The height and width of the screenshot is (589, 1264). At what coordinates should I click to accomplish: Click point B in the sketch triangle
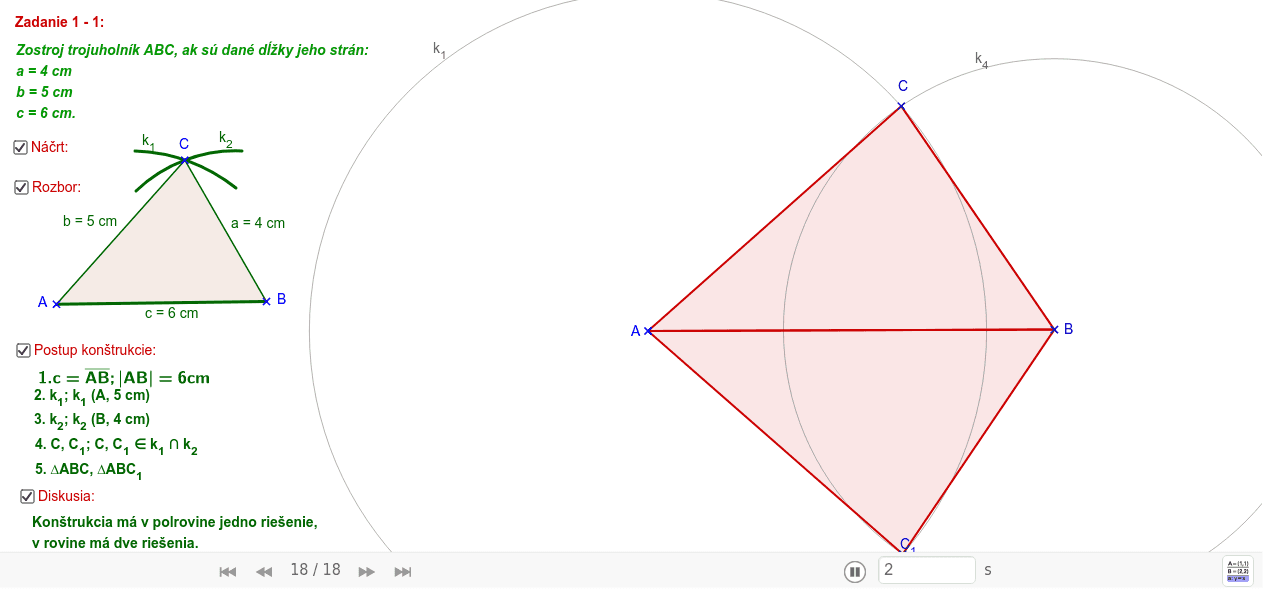pyautogui.click(x=266, y=300)
